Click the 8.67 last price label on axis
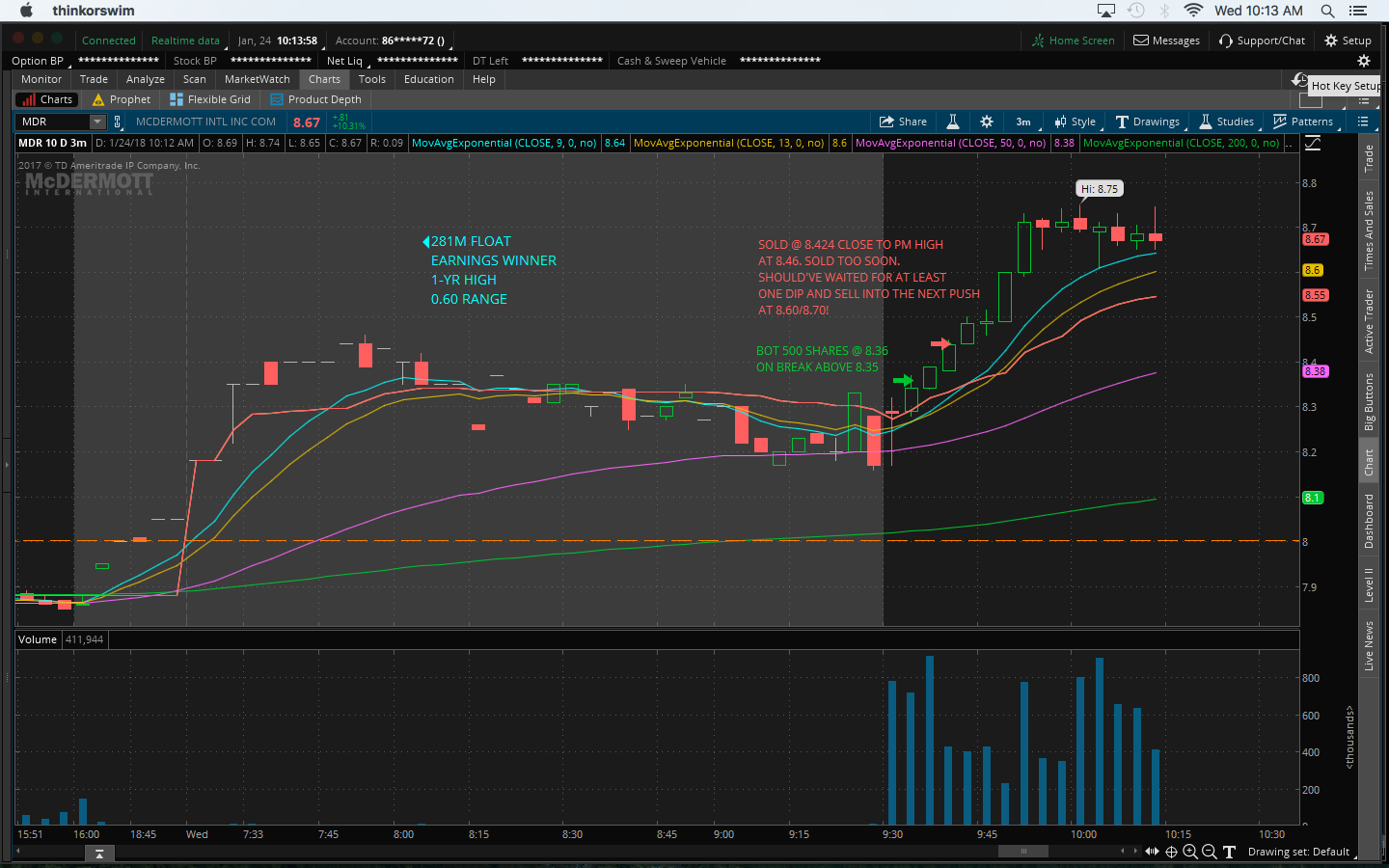The width and height of the screenshot is (1389, 868). 1315,239
